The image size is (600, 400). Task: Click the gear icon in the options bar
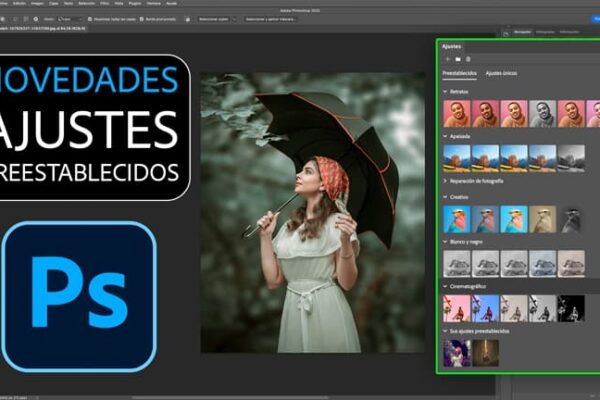(36, 19)
